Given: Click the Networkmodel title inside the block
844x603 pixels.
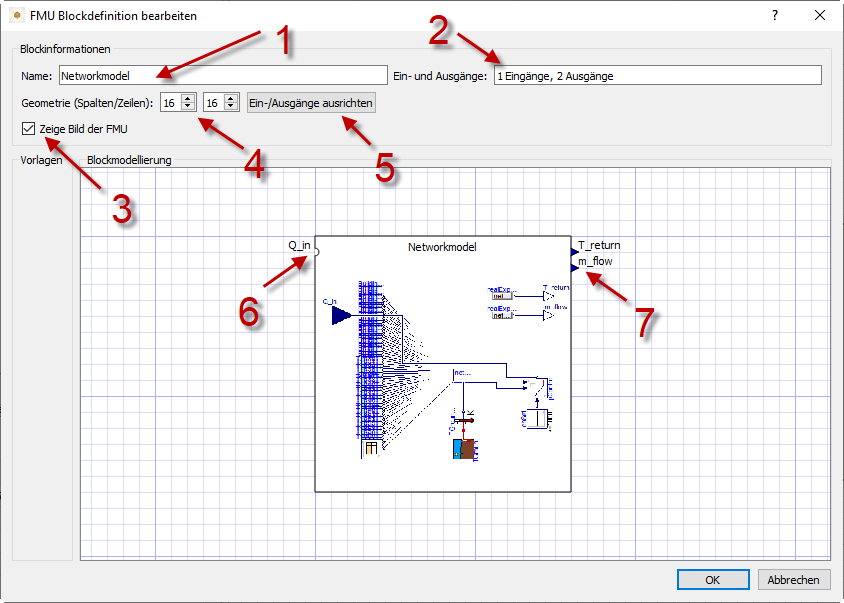Looking at the screenshot, I should (x=442, y=247).
